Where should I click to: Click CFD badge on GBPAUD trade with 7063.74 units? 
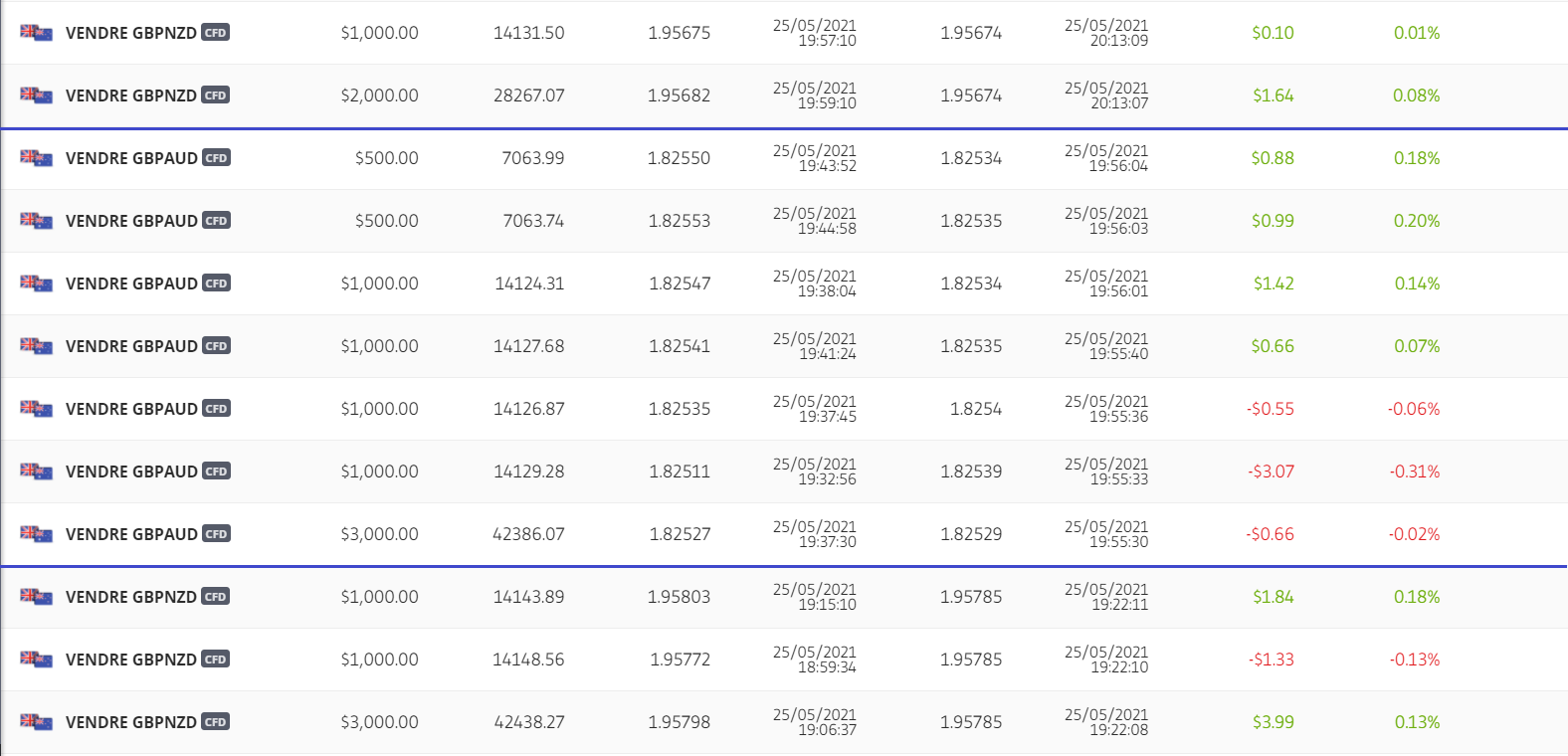(216, 221)
